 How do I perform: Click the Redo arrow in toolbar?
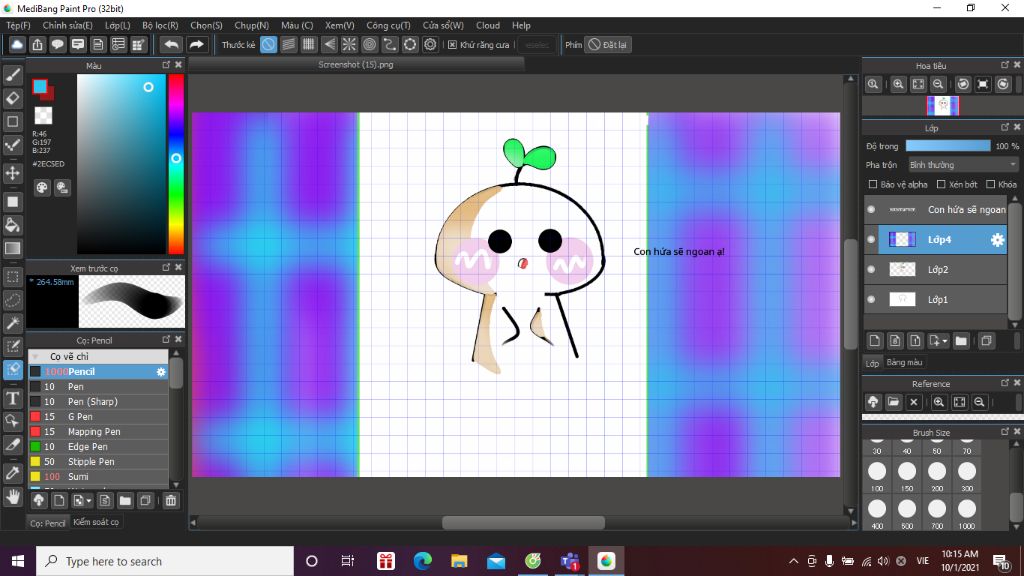click(197, 45)
